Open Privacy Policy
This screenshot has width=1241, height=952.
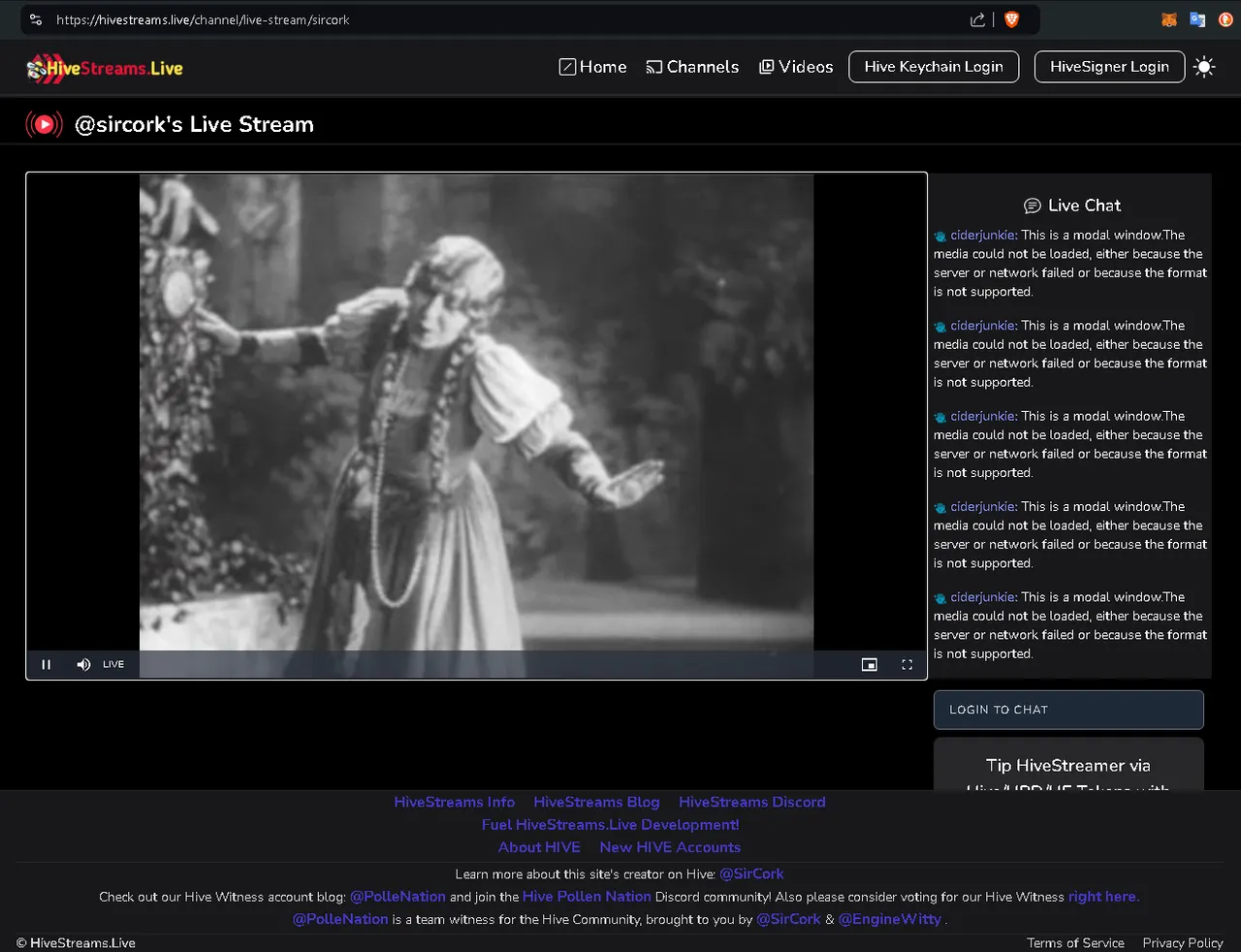pyautogui.click(x=1183, y=943)
